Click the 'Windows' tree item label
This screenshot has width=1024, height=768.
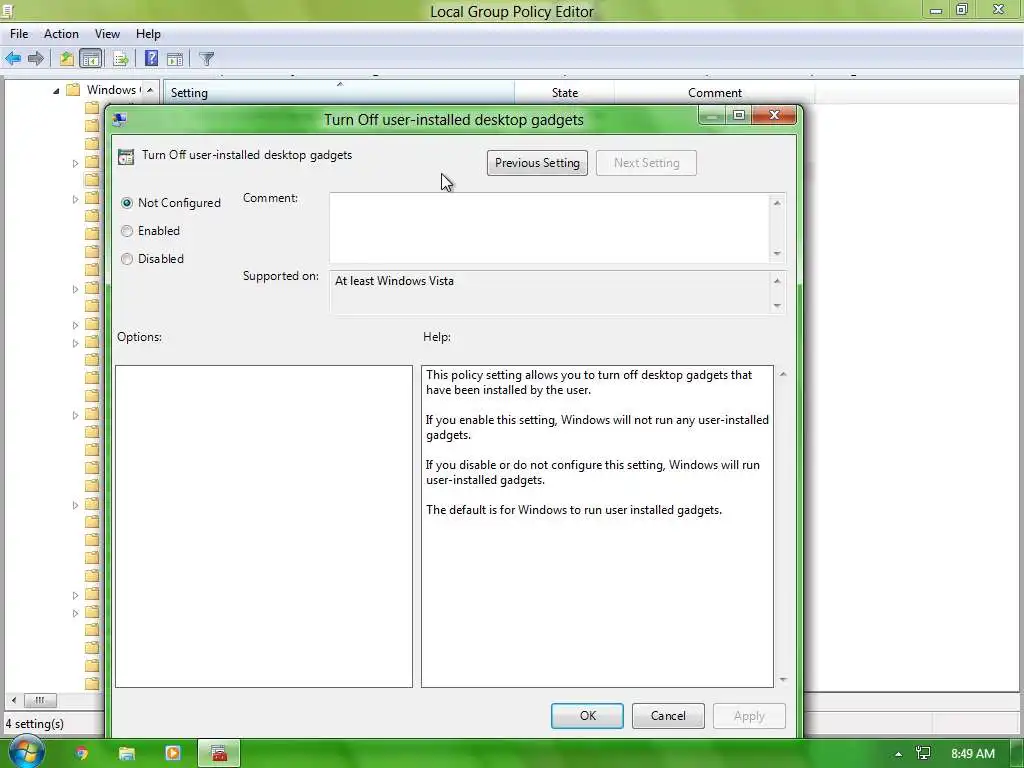(112, 89)
